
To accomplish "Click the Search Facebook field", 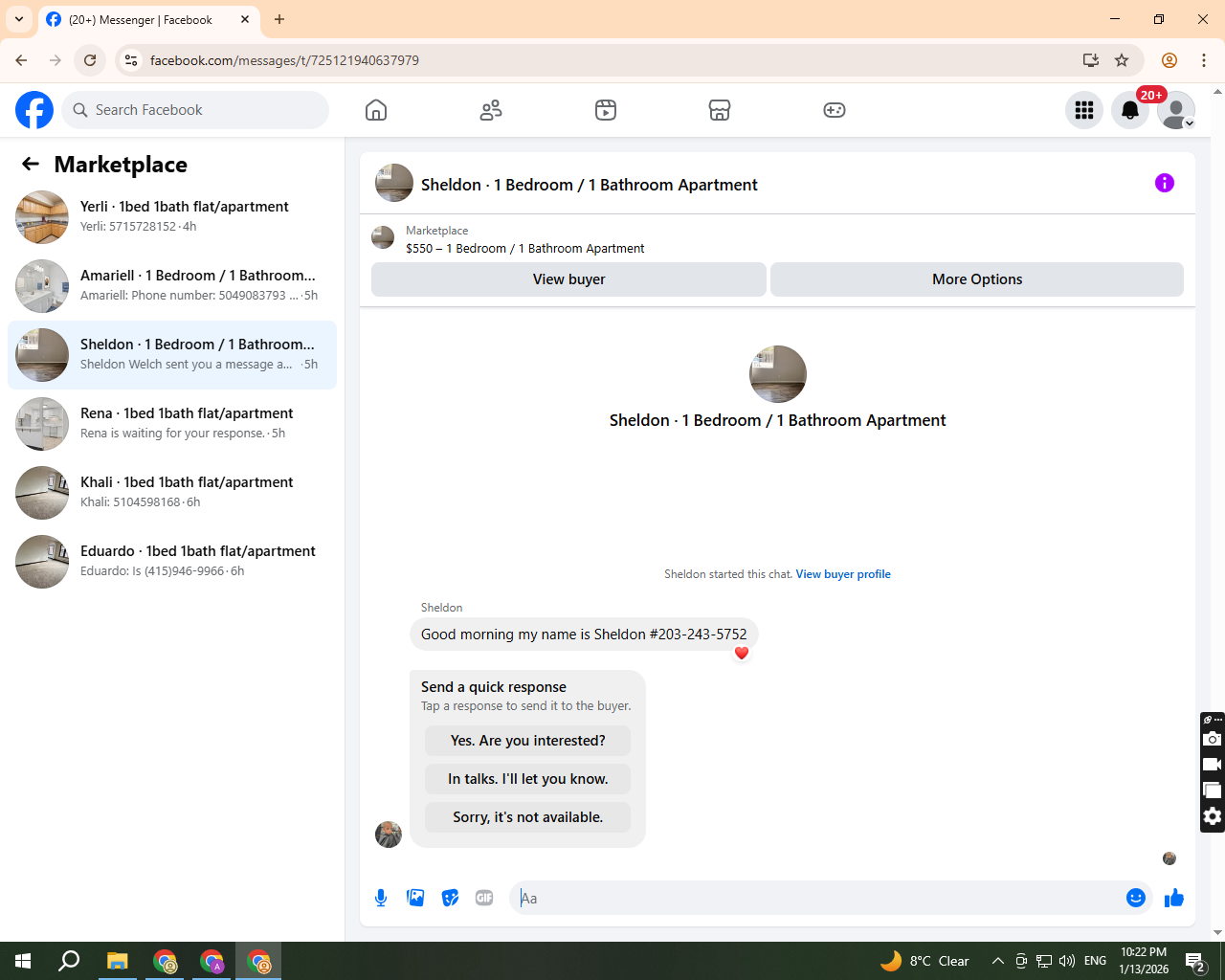I will click(x=195, y=110).
